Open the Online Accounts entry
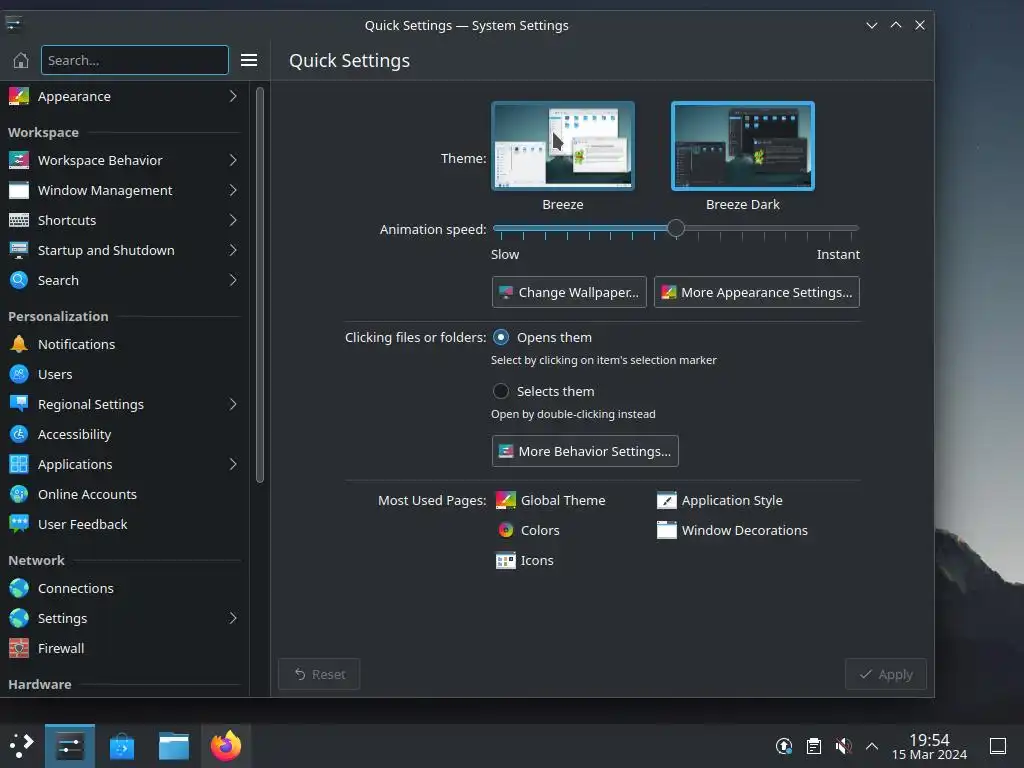1024x768 pixels. point(124,494)
